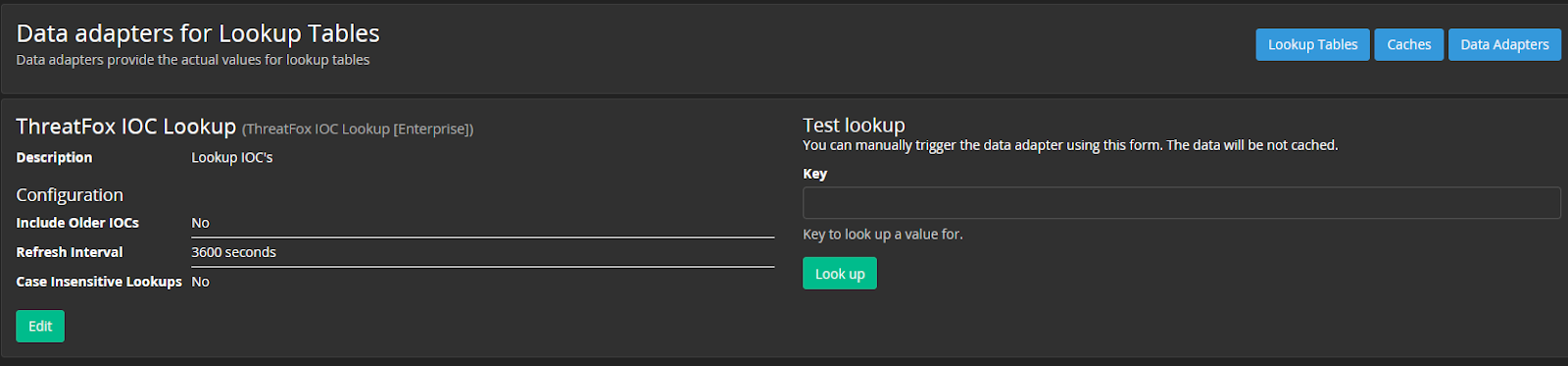1568x366 pixels.
Task: Select the Data Adapters button
Action: (1504, 44)
